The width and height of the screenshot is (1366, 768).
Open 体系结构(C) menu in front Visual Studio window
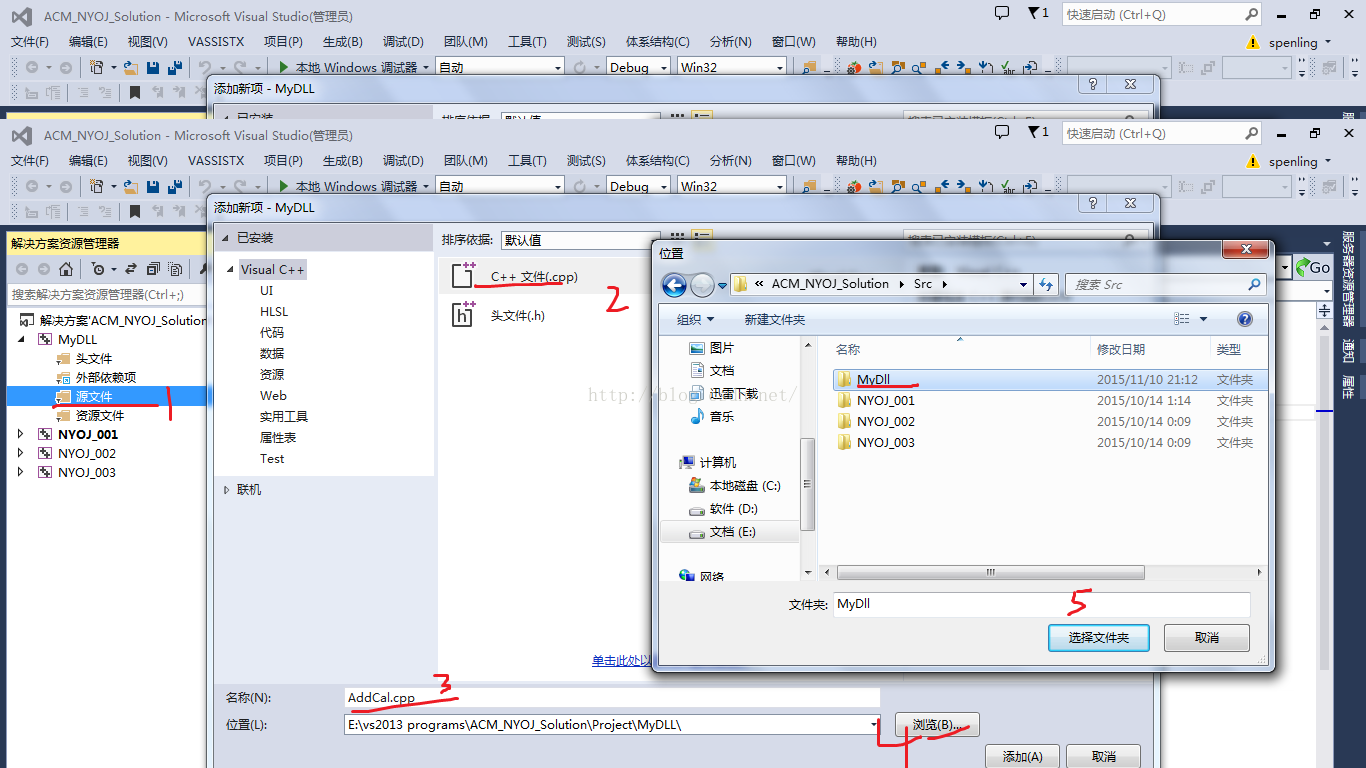click(658, 160)
